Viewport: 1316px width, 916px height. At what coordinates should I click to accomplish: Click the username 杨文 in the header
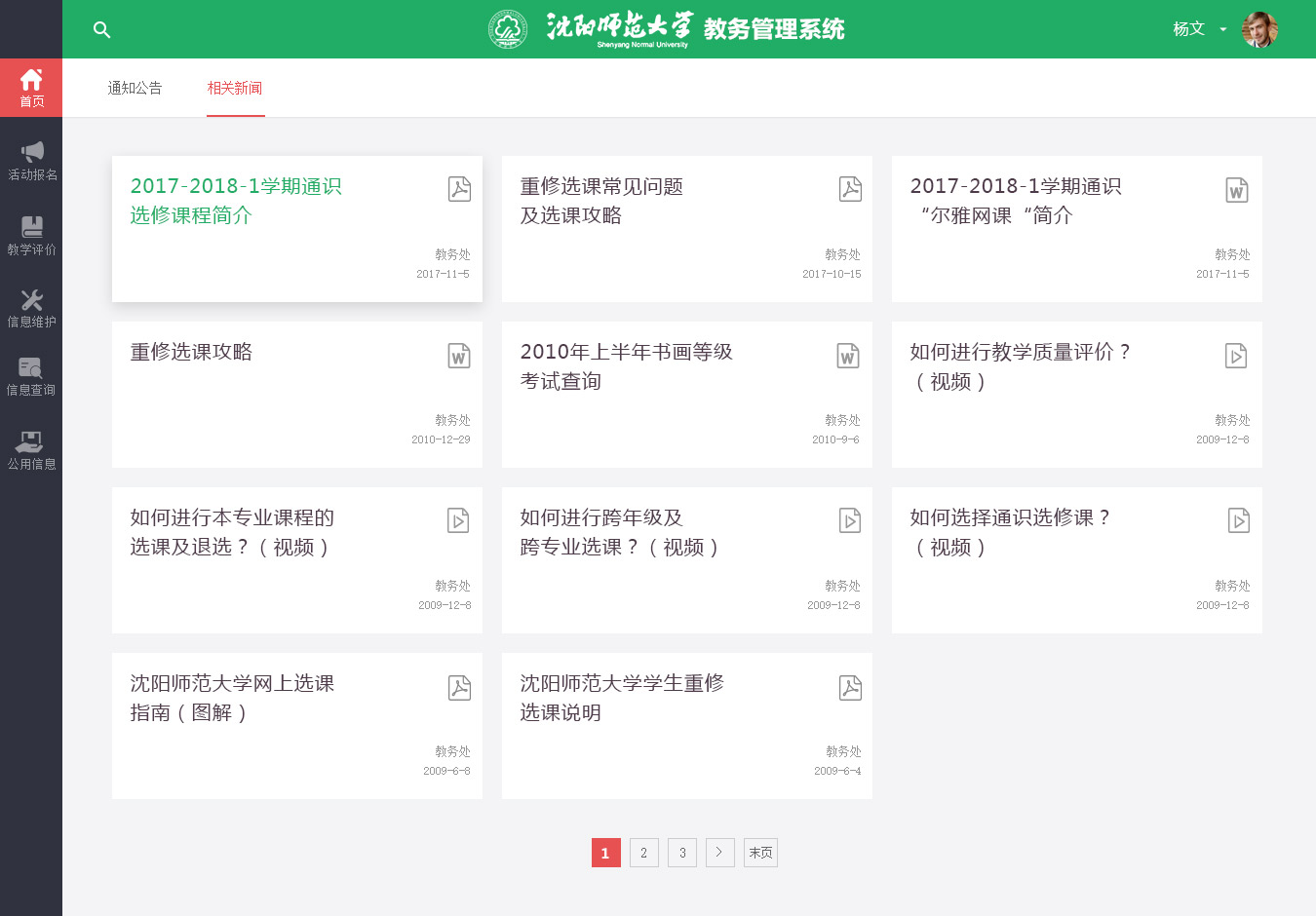coord(1188,29)
